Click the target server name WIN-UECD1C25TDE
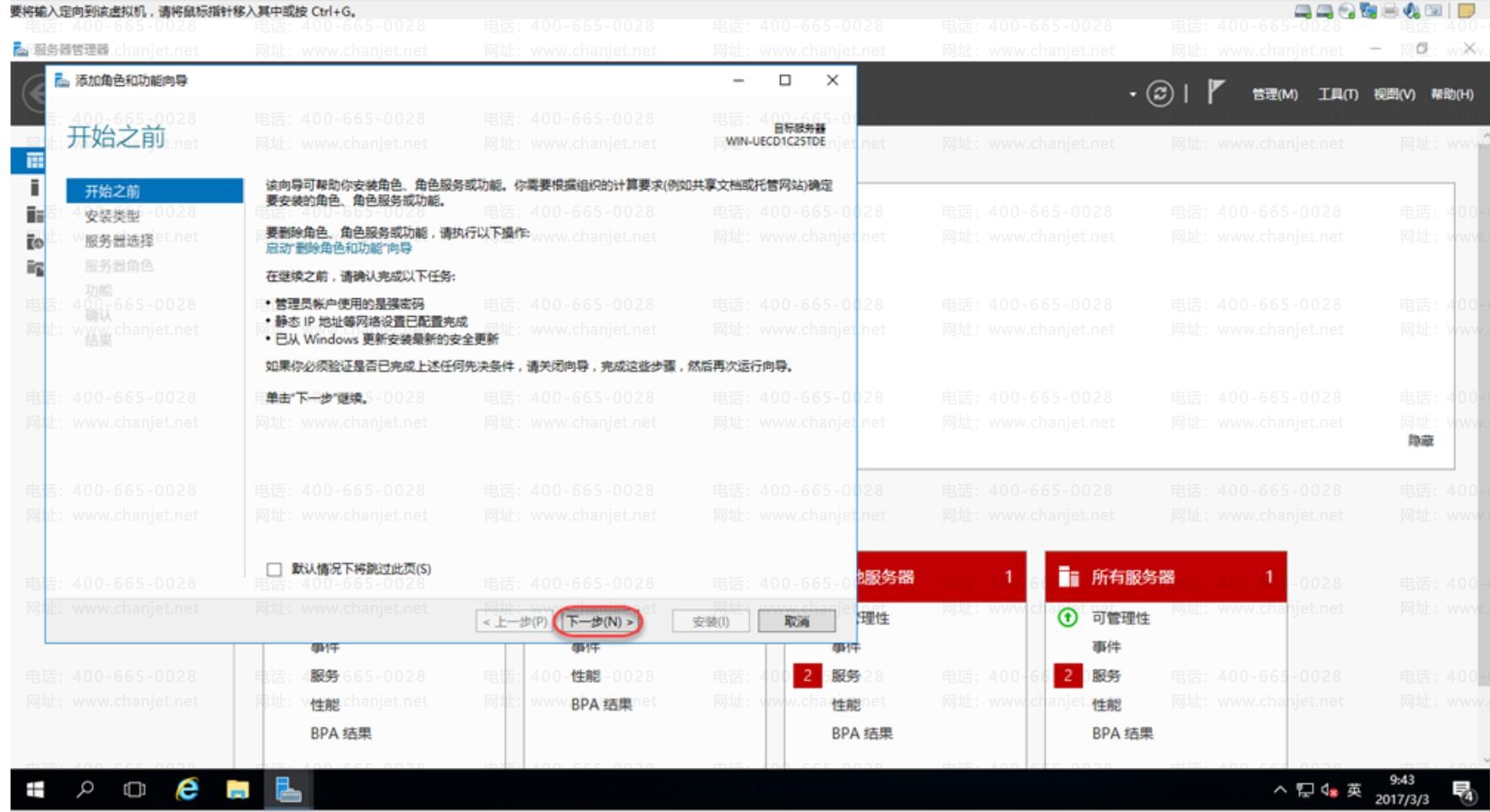 click(775, 141)
